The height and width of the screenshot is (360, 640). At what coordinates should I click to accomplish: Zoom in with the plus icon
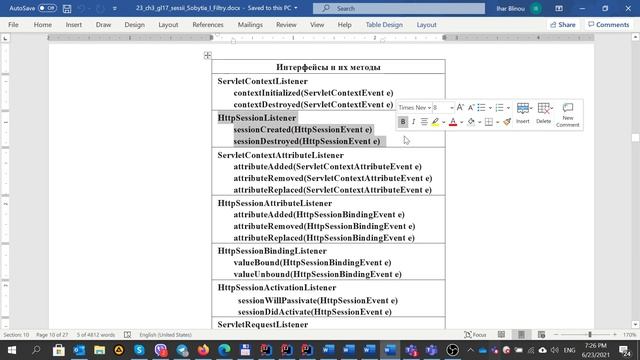[615, 335]
